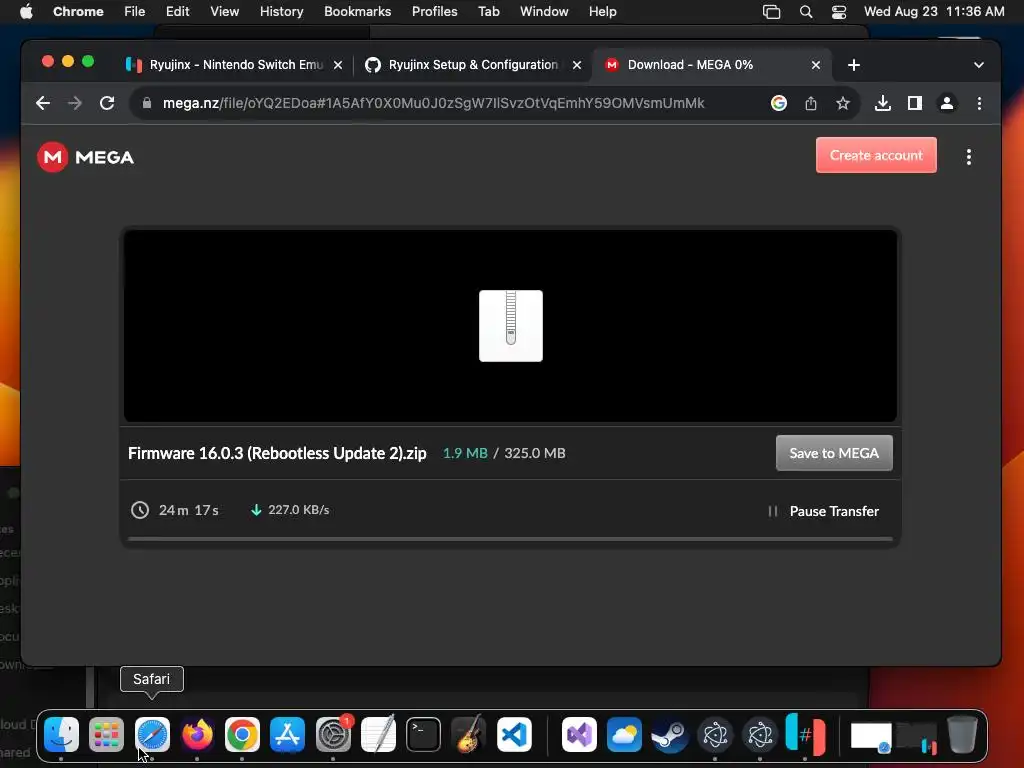Open Chrome three-dot menu
Viewport: 1024px width, 768px height.
(979, 103)
